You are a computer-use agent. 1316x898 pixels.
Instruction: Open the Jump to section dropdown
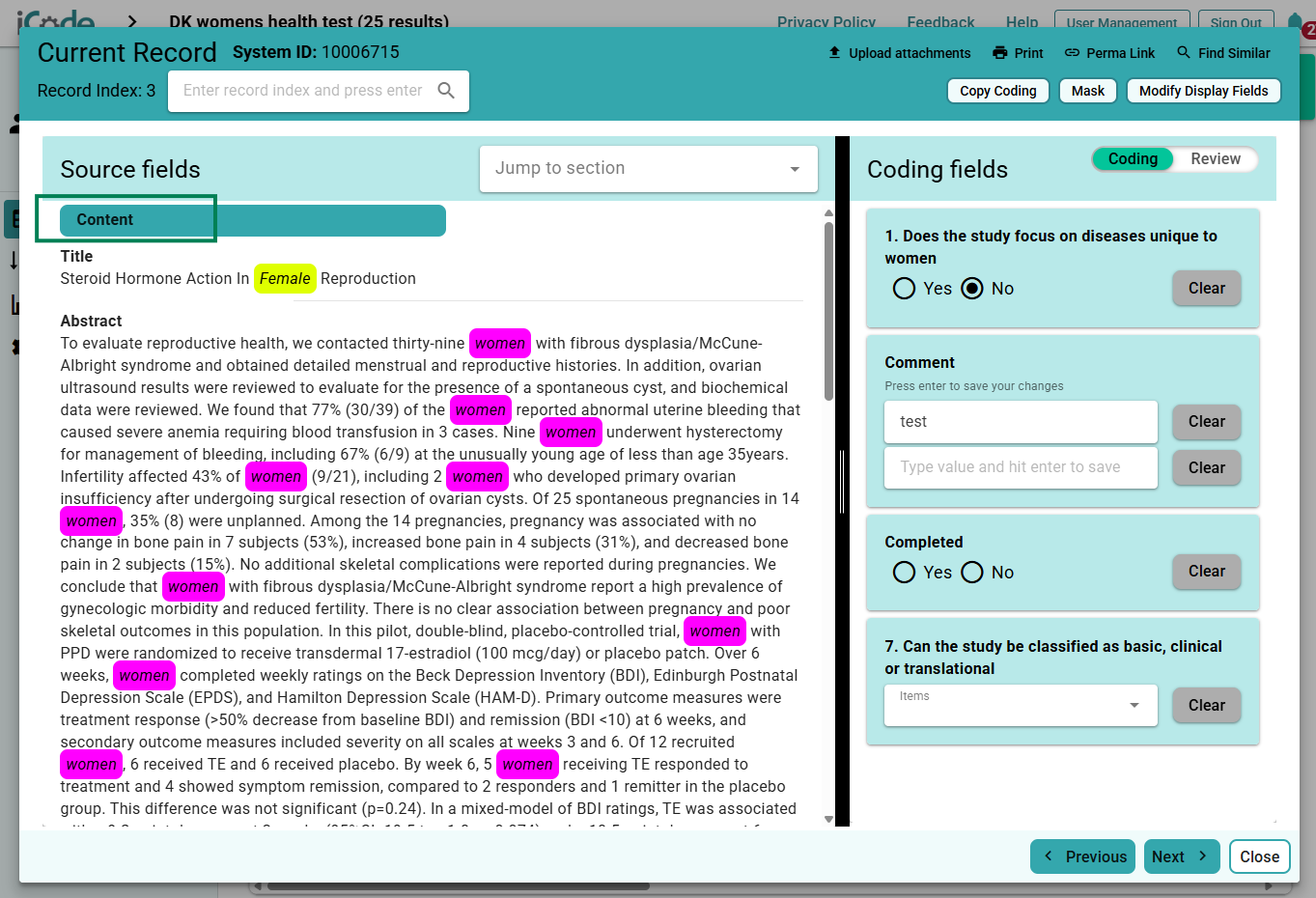click(x=649, y=169)
